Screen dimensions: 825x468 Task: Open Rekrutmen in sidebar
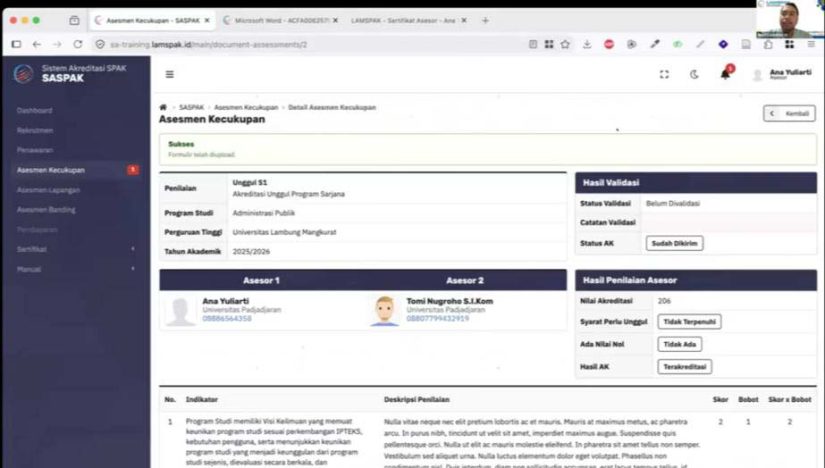35,130
